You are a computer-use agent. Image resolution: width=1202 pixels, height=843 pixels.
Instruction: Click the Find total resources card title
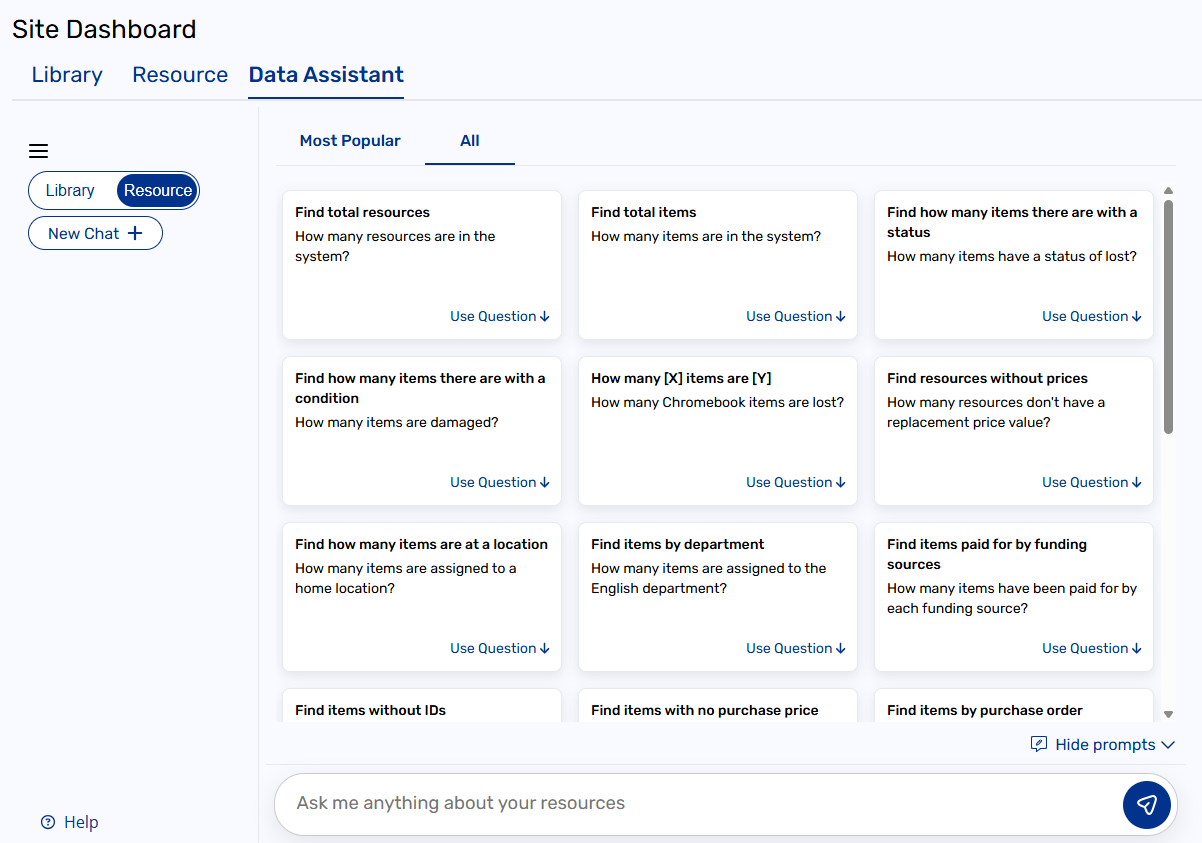tap(362, 212)
